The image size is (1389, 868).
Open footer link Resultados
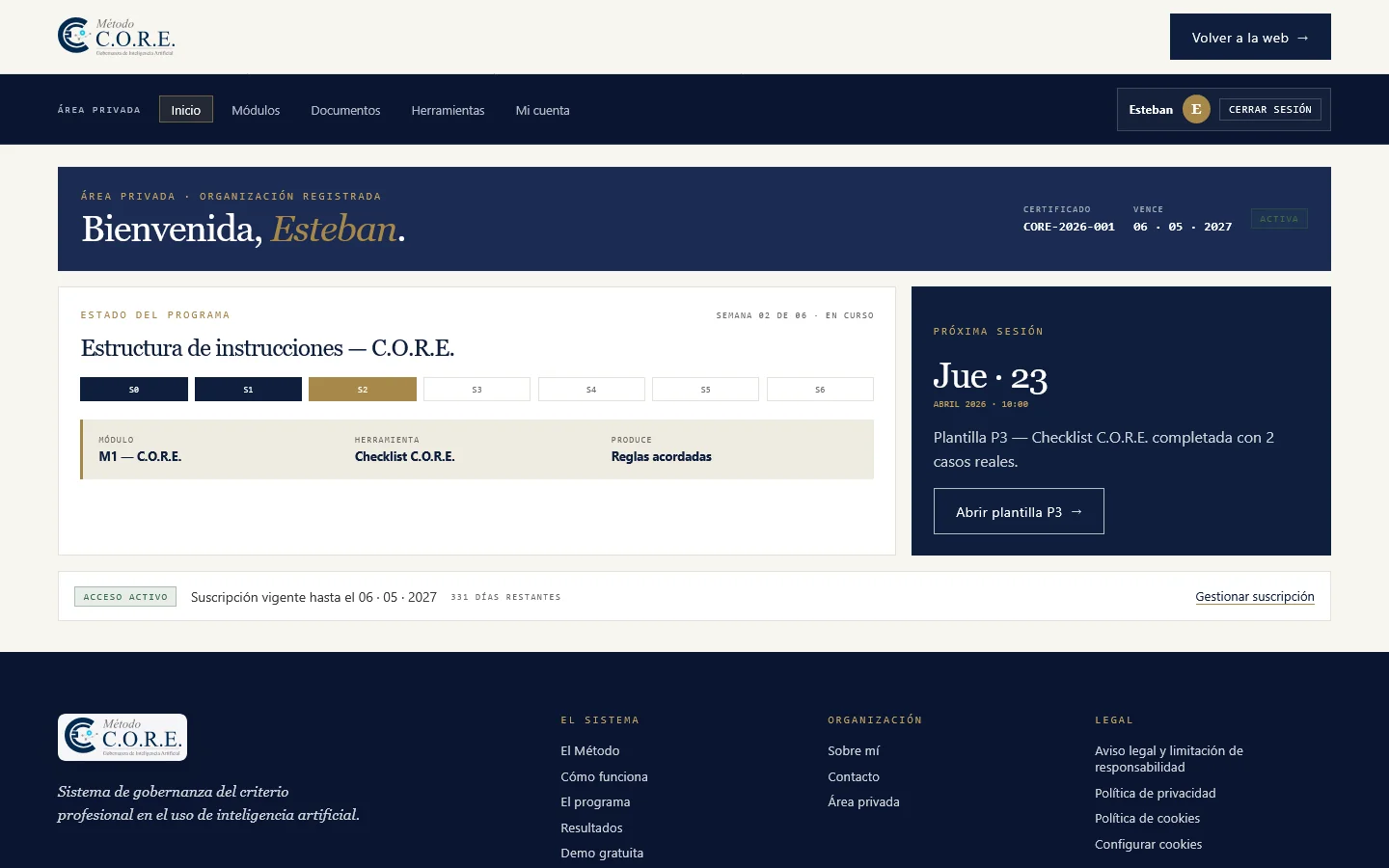[x=591, y=827]
